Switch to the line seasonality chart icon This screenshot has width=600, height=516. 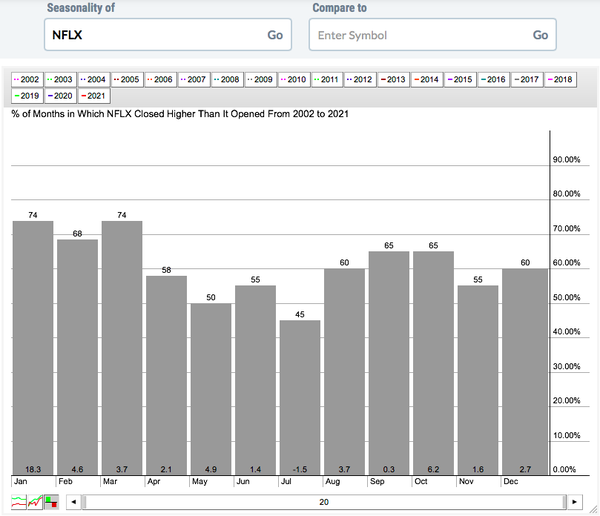tap(19, 501)
